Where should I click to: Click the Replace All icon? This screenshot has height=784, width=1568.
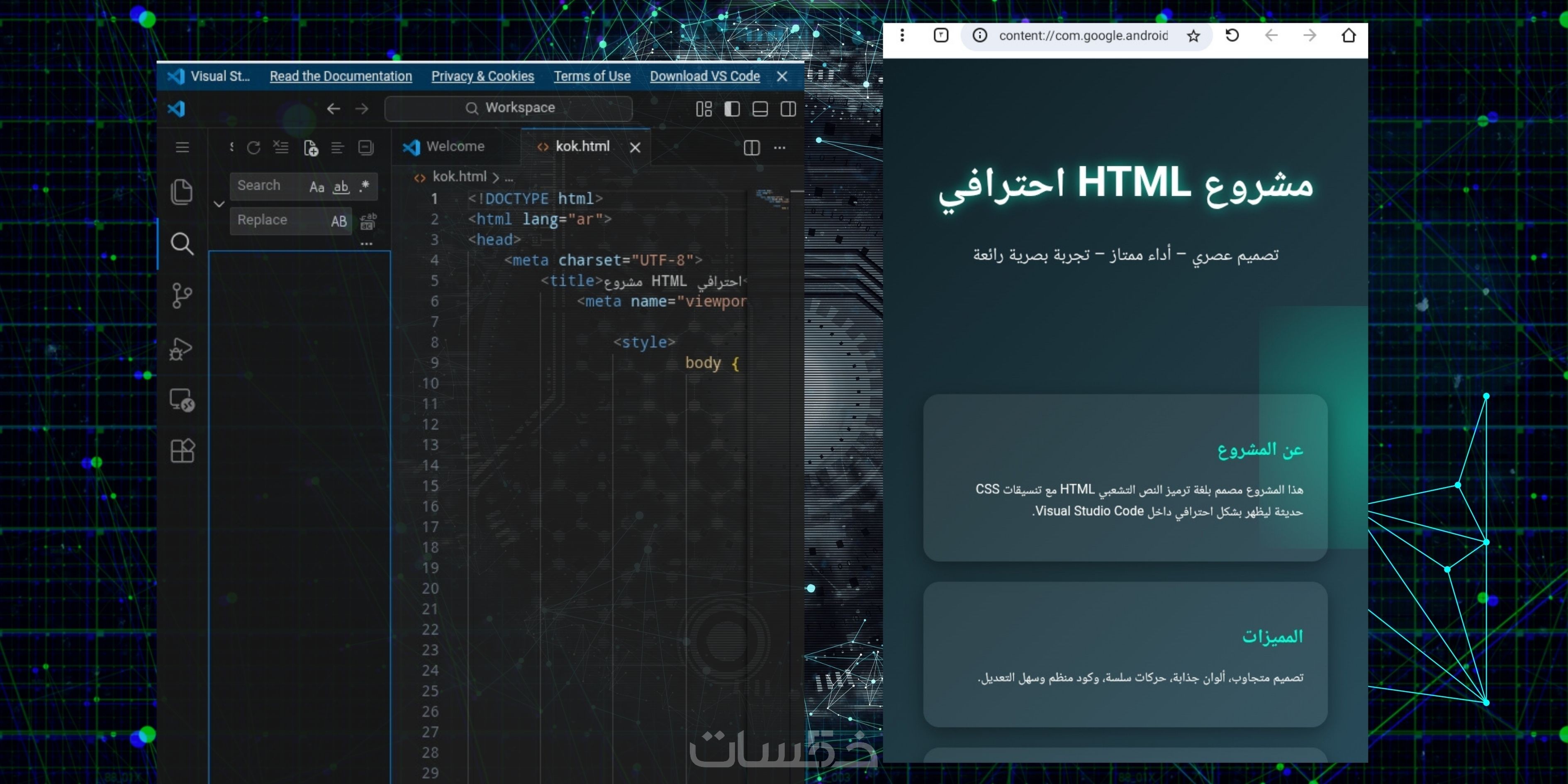point(368,221)
